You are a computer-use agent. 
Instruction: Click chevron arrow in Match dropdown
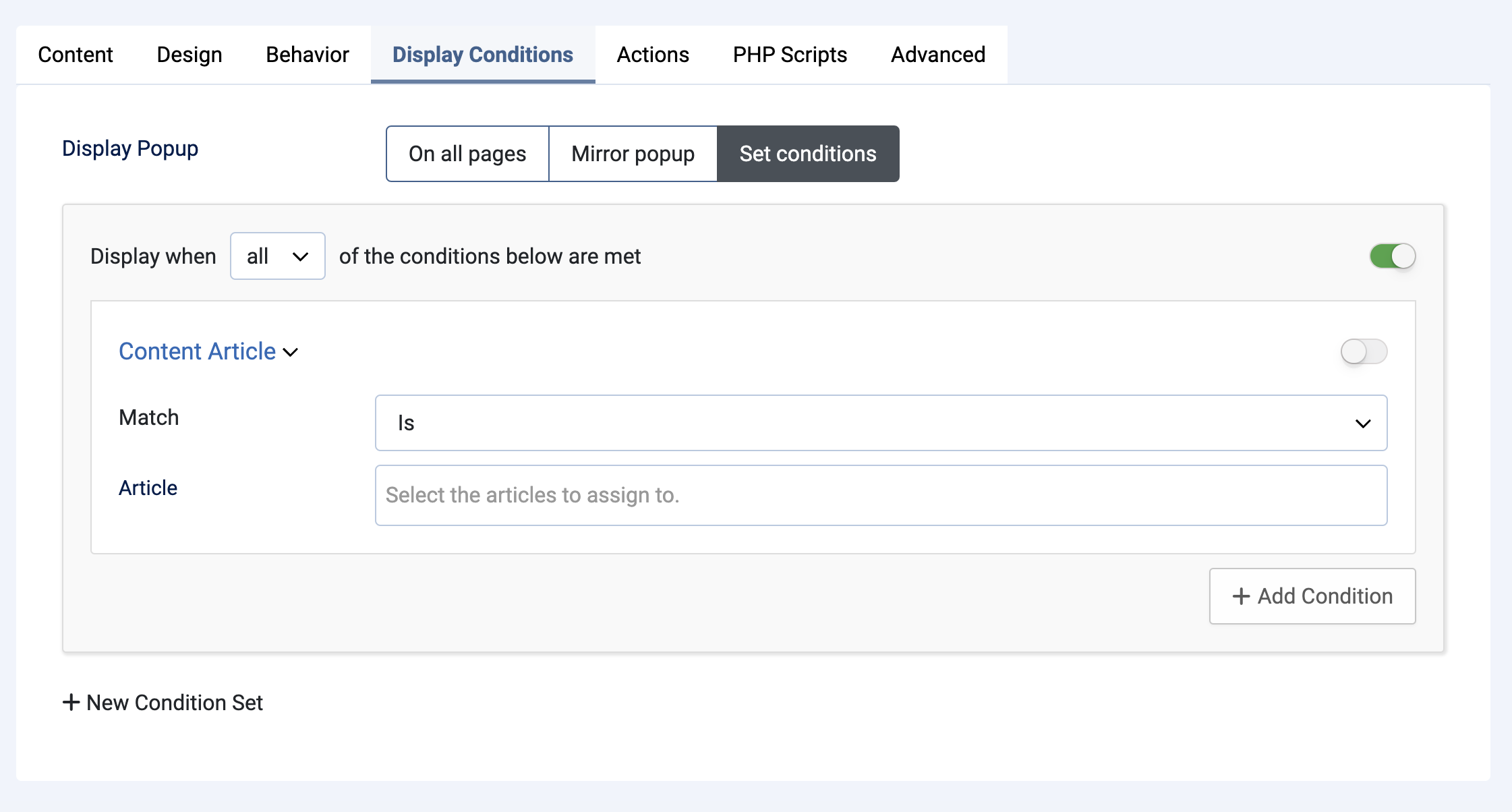click(1363, 424)
